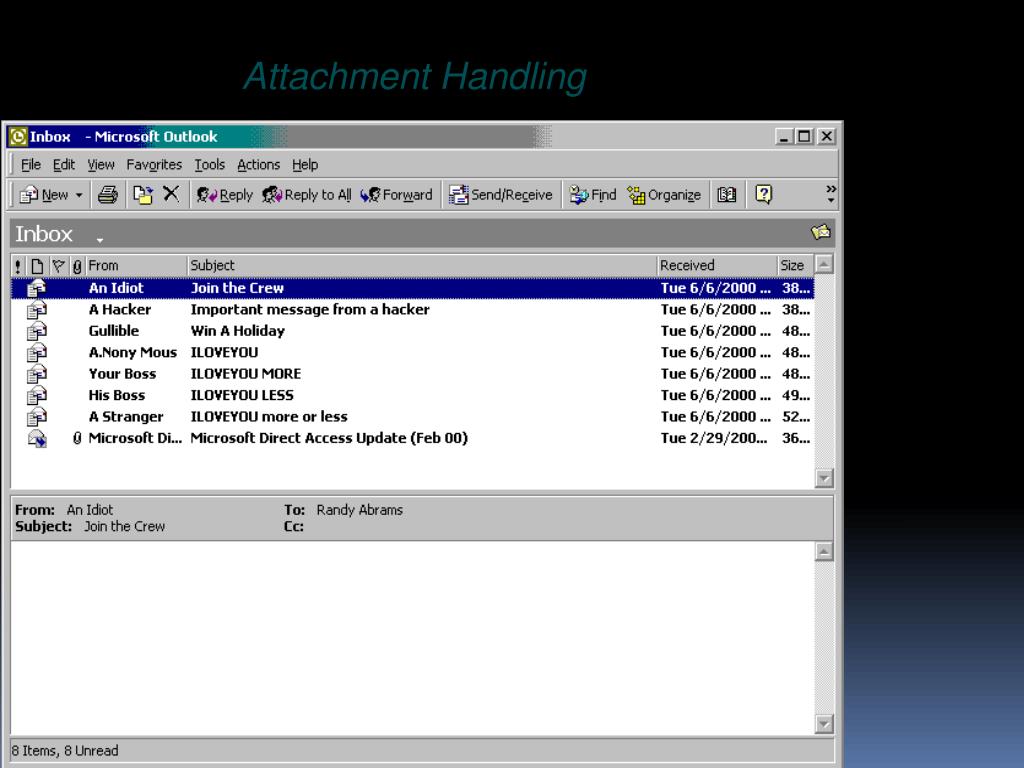Viewport: 1024px width, 768px height.
Task: Sort by the Attachment paperclip column header
Action: 77,266
